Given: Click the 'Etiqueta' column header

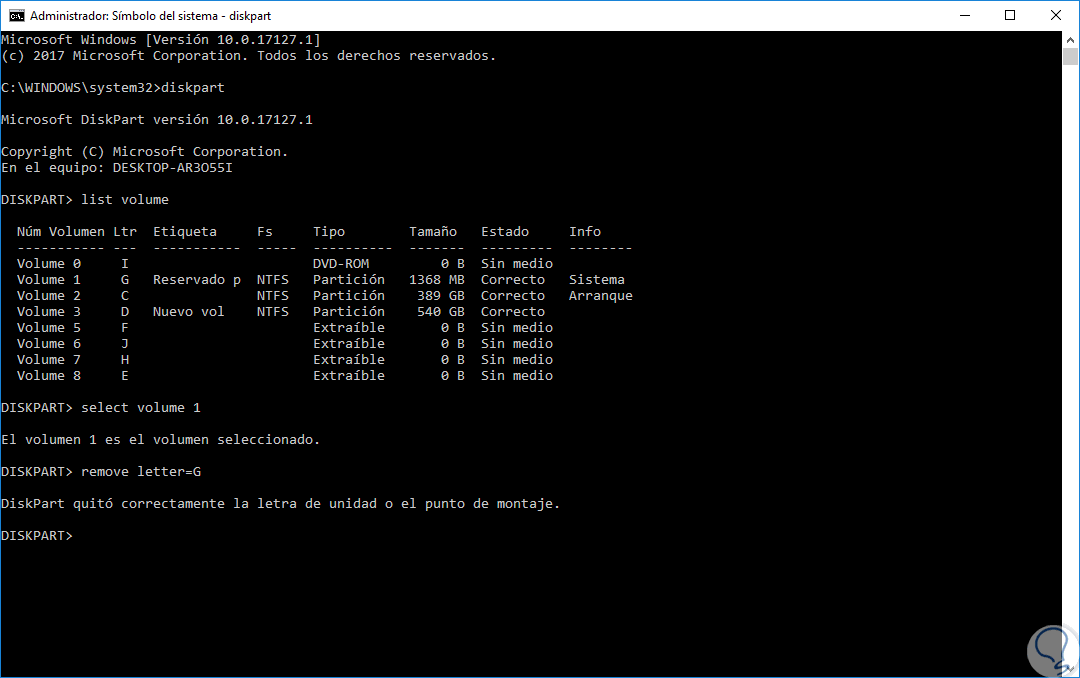Looking at the screenshot, I should click(x=185, y=232).
